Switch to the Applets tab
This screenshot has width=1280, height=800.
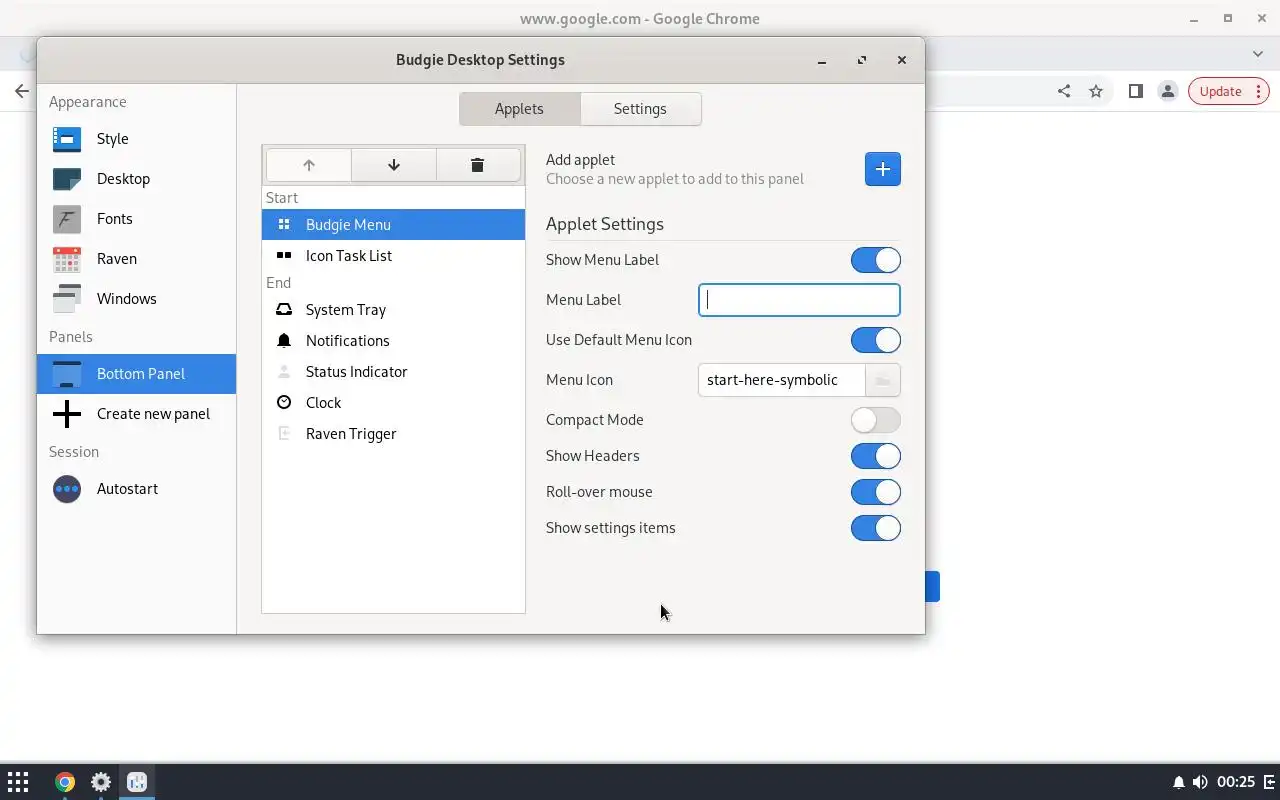(519, 109)
